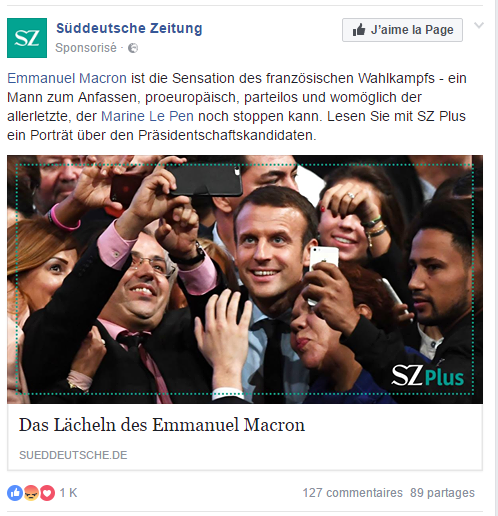The height and width of the screenshot is (516, 498).
Task: Open the Macron selfie crowd article image
Action: click(245, 279)
